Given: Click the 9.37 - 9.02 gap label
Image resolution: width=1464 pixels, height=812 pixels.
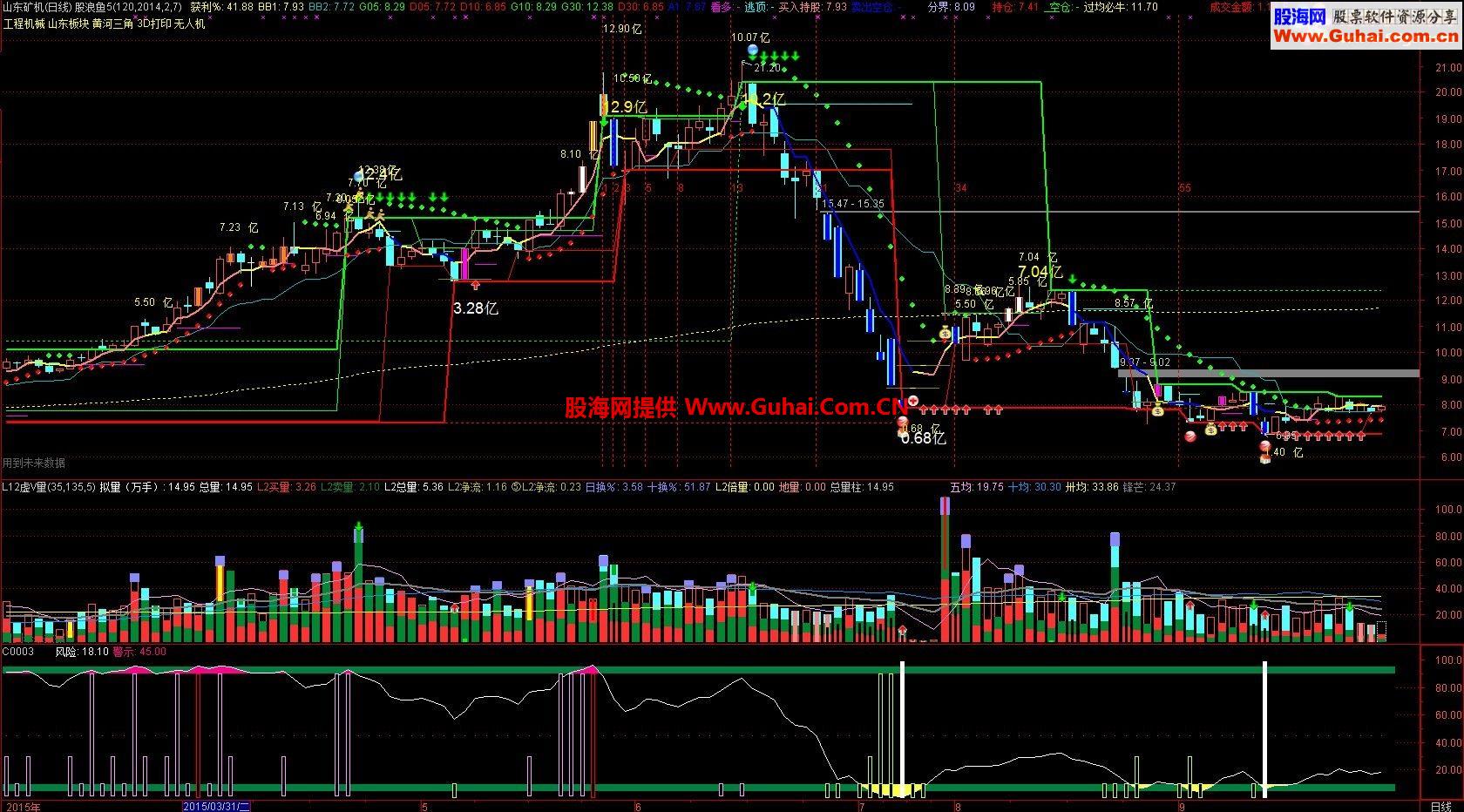Looking at the screenshot, I should [x=1145, y=362].
